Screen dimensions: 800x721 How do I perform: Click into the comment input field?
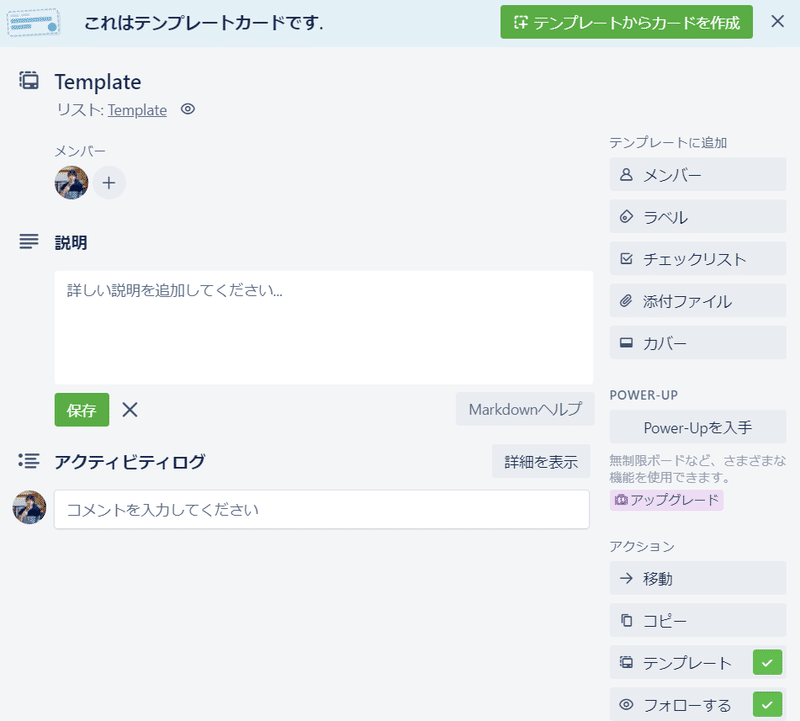click(321, 509)
